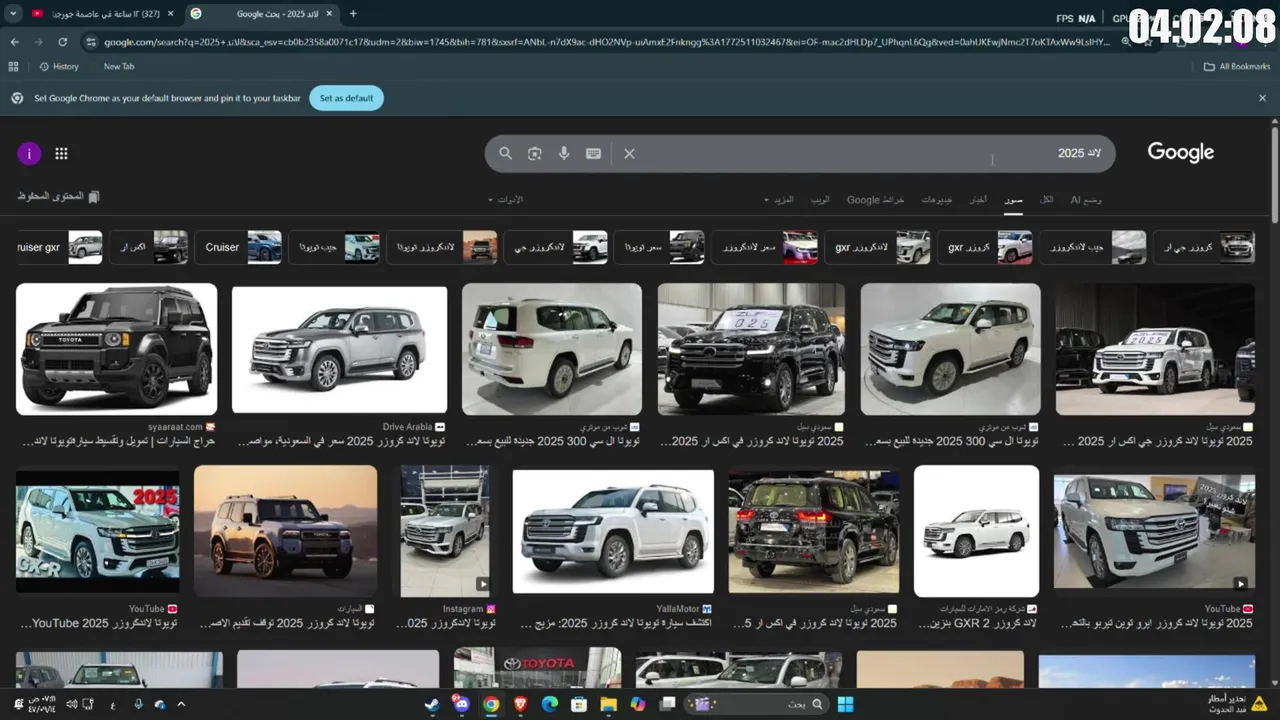Select the سعر تويوتا suggestion chip
Image resolution: width=1280 pixels, height=720 pixels.
click(660, 247)
